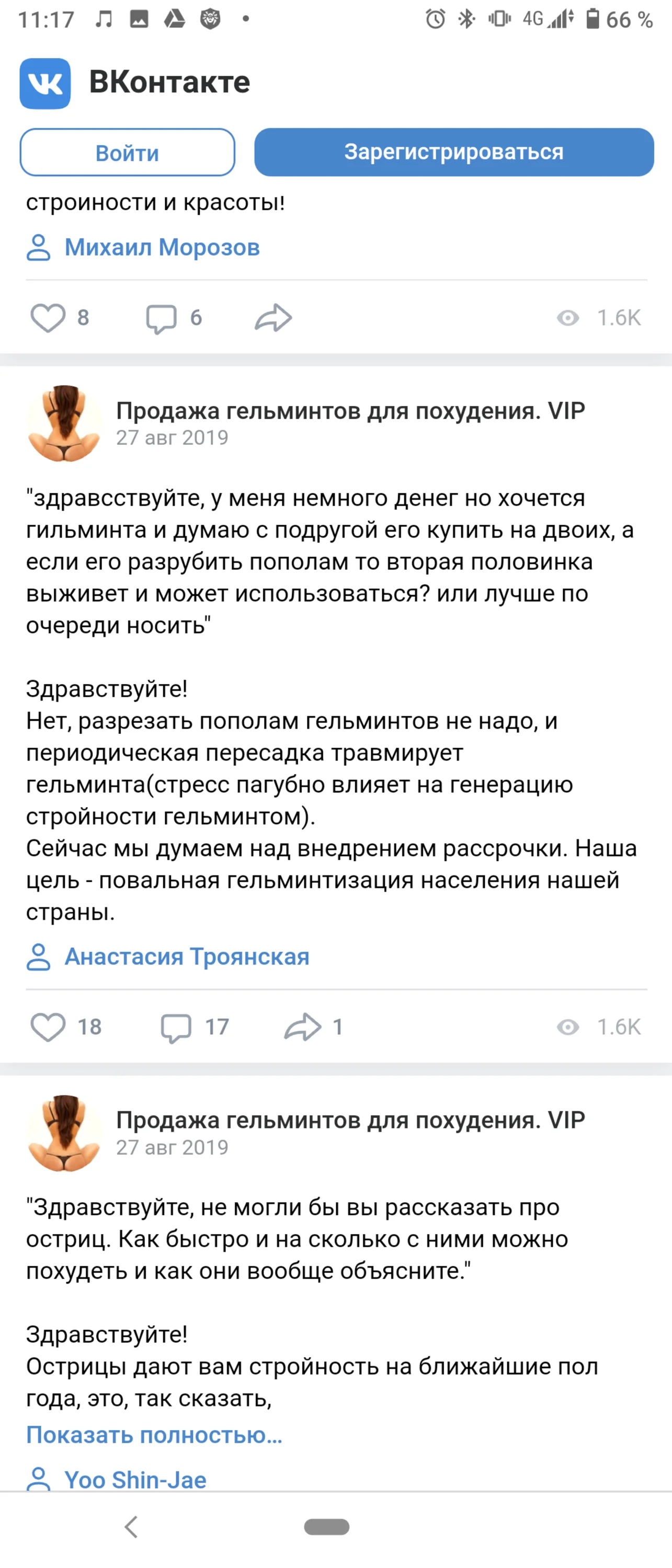Click the profile icon next to Михаил Морозов

pos(39,247)
